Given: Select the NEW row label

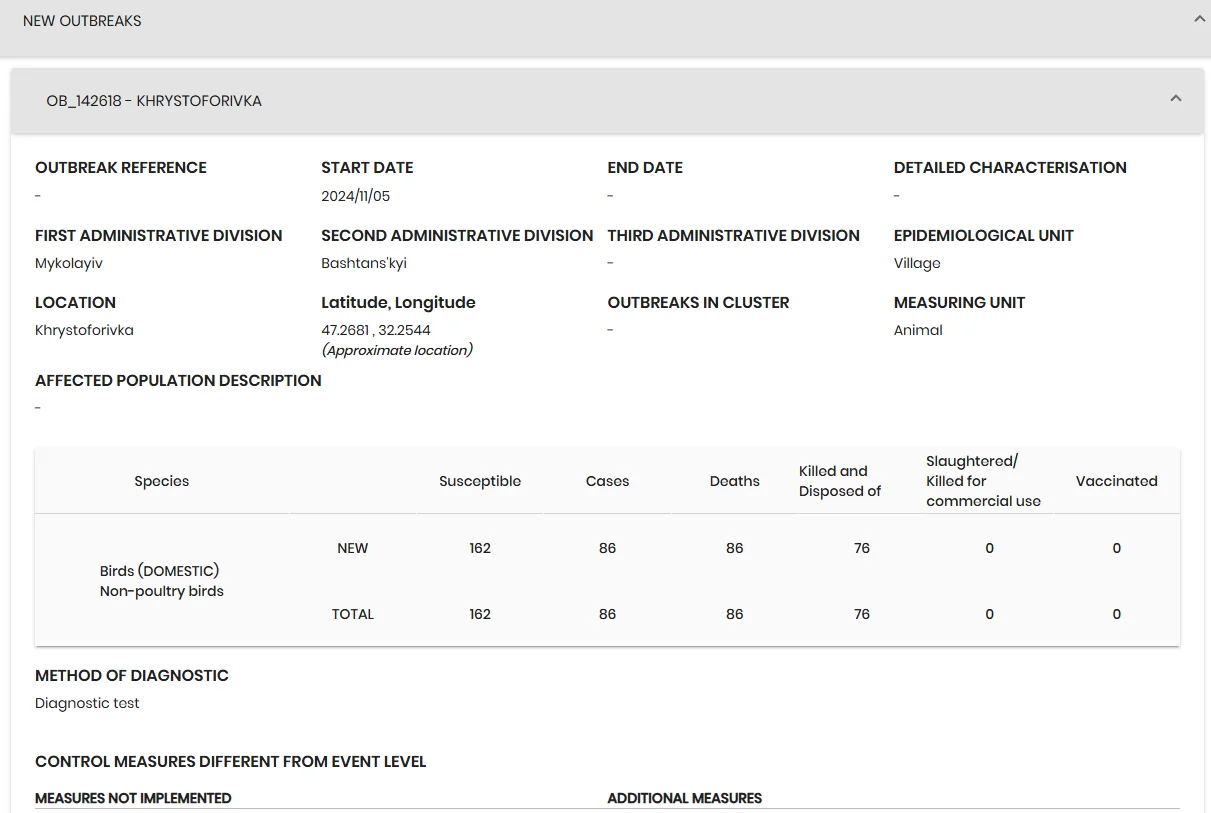Looking at the screenshot, I should (x=353, y=548).
